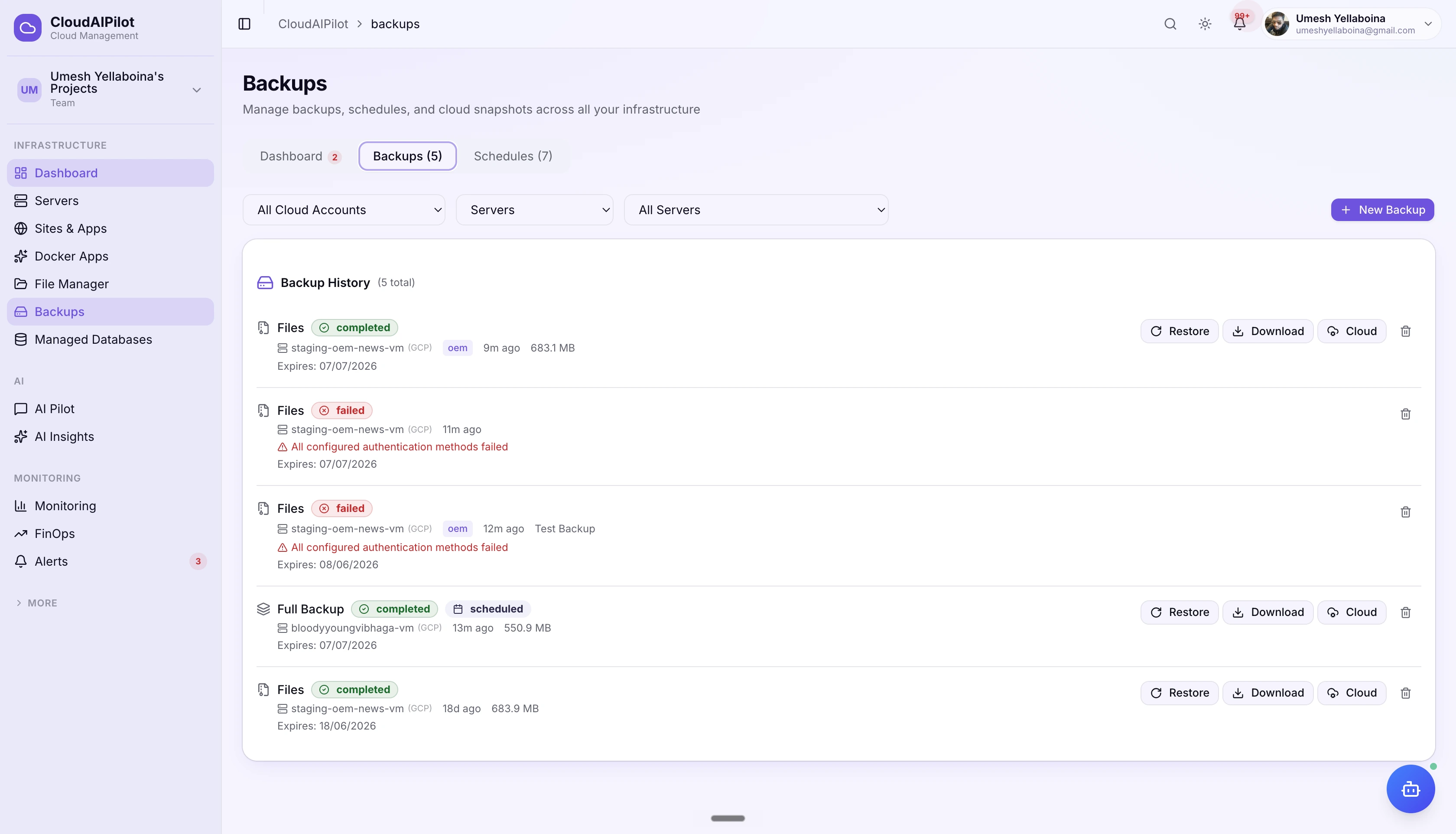Click the New Backup button
This screenshot has width=1456, height=834.
tap(1382, 210)
